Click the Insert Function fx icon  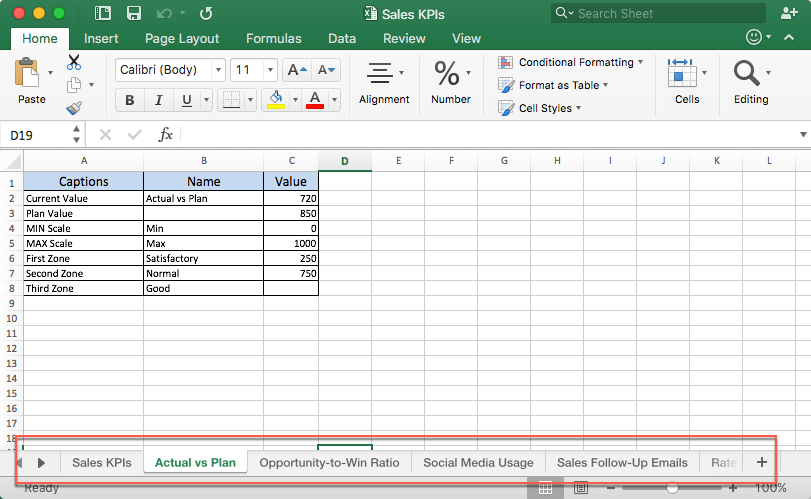point(166,135)
